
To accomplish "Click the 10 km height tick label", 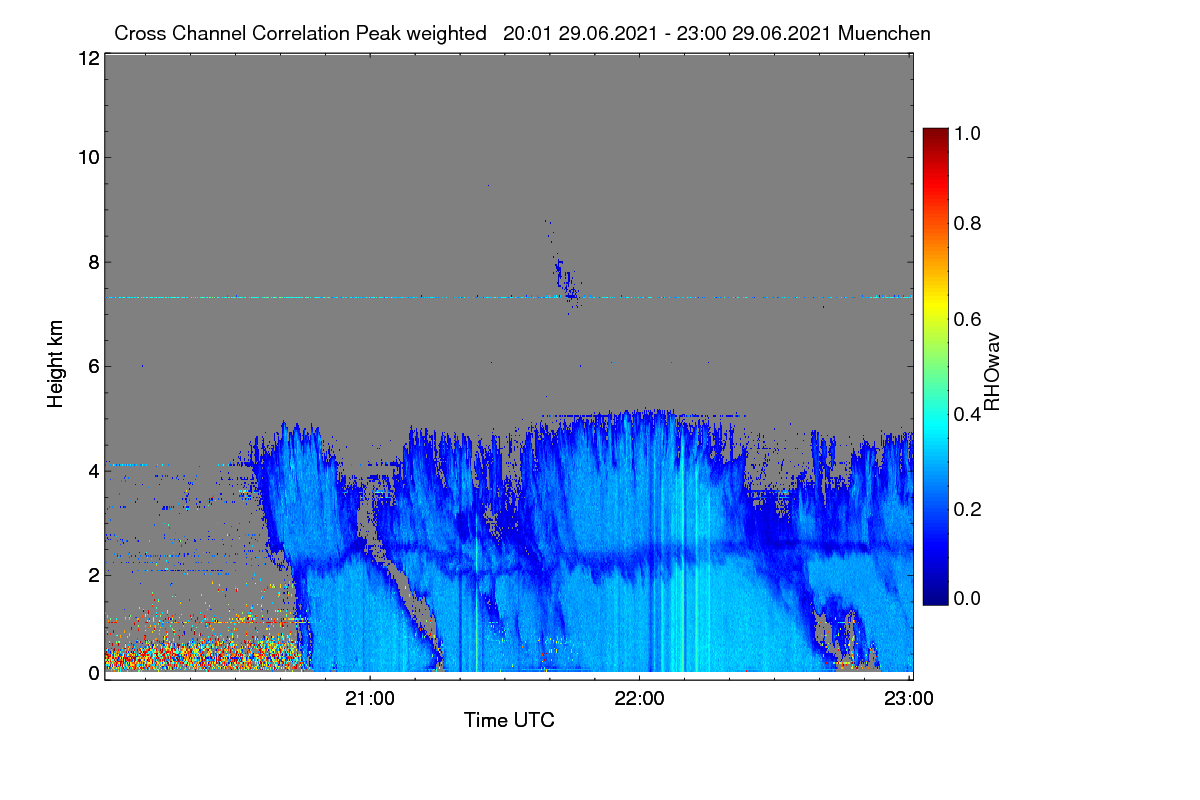I will click(88, 157).
